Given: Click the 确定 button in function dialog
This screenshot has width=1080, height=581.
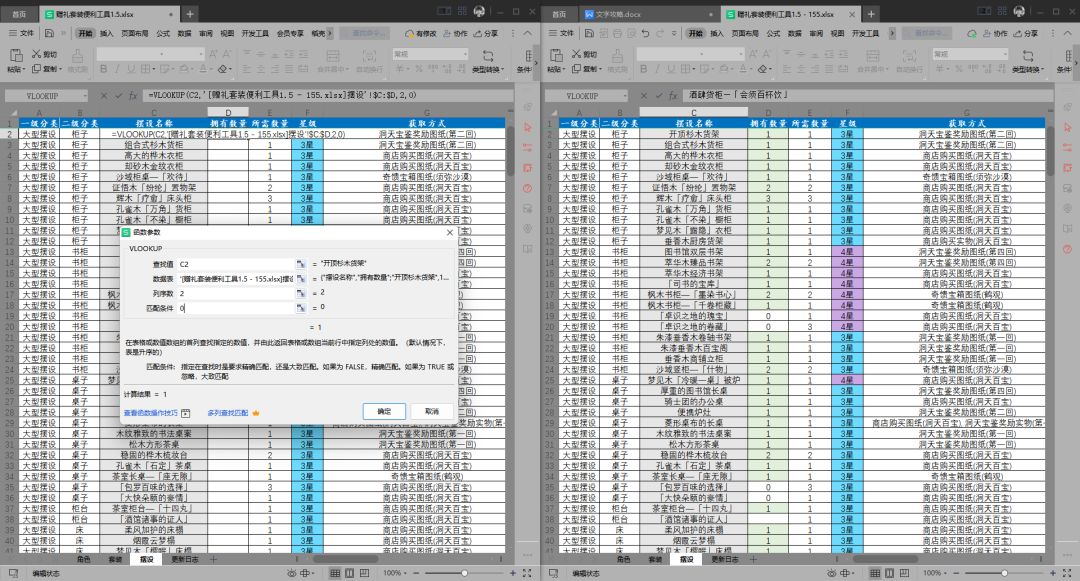Looking at the screenshot, I should pos(384,411).
